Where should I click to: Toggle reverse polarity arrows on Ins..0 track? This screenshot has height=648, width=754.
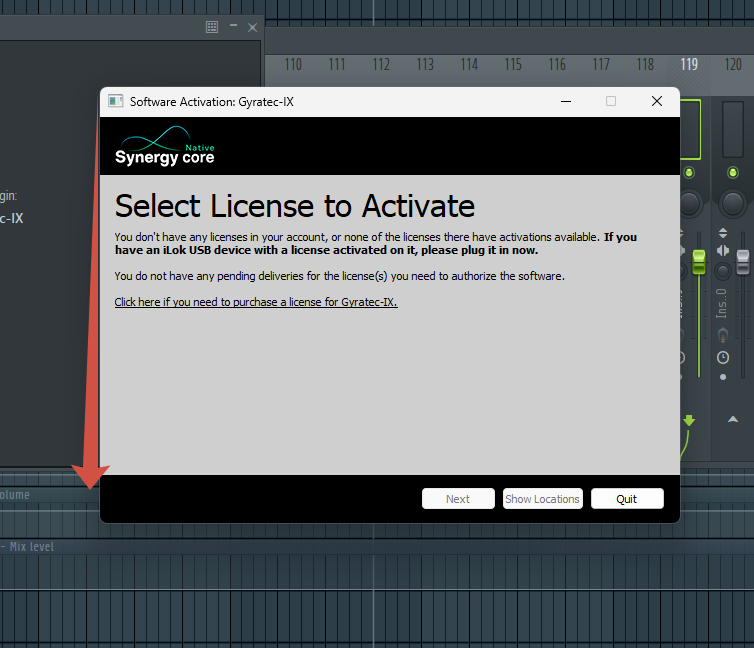click(x=723, y=234)
